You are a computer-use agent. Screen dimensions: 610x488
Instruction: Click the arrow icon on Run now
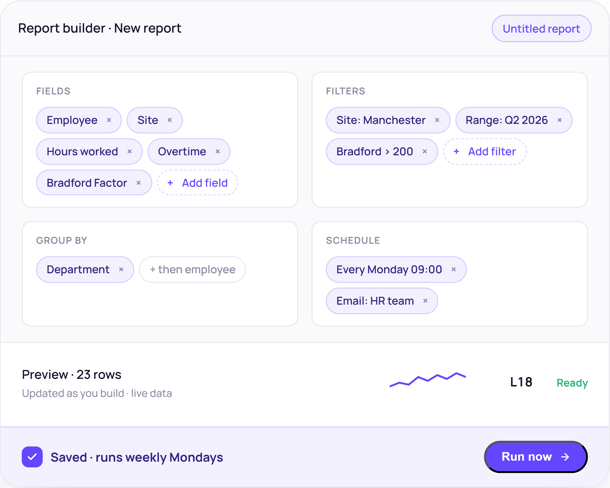pos(565,457)
